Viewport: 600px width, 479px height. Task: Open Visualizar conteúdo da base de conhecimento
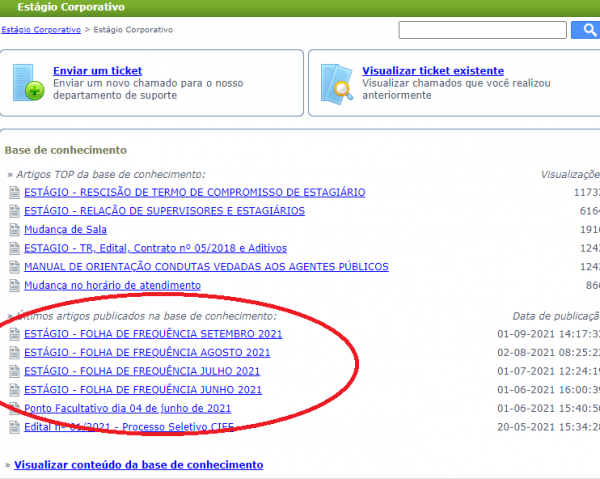point(138,465)
